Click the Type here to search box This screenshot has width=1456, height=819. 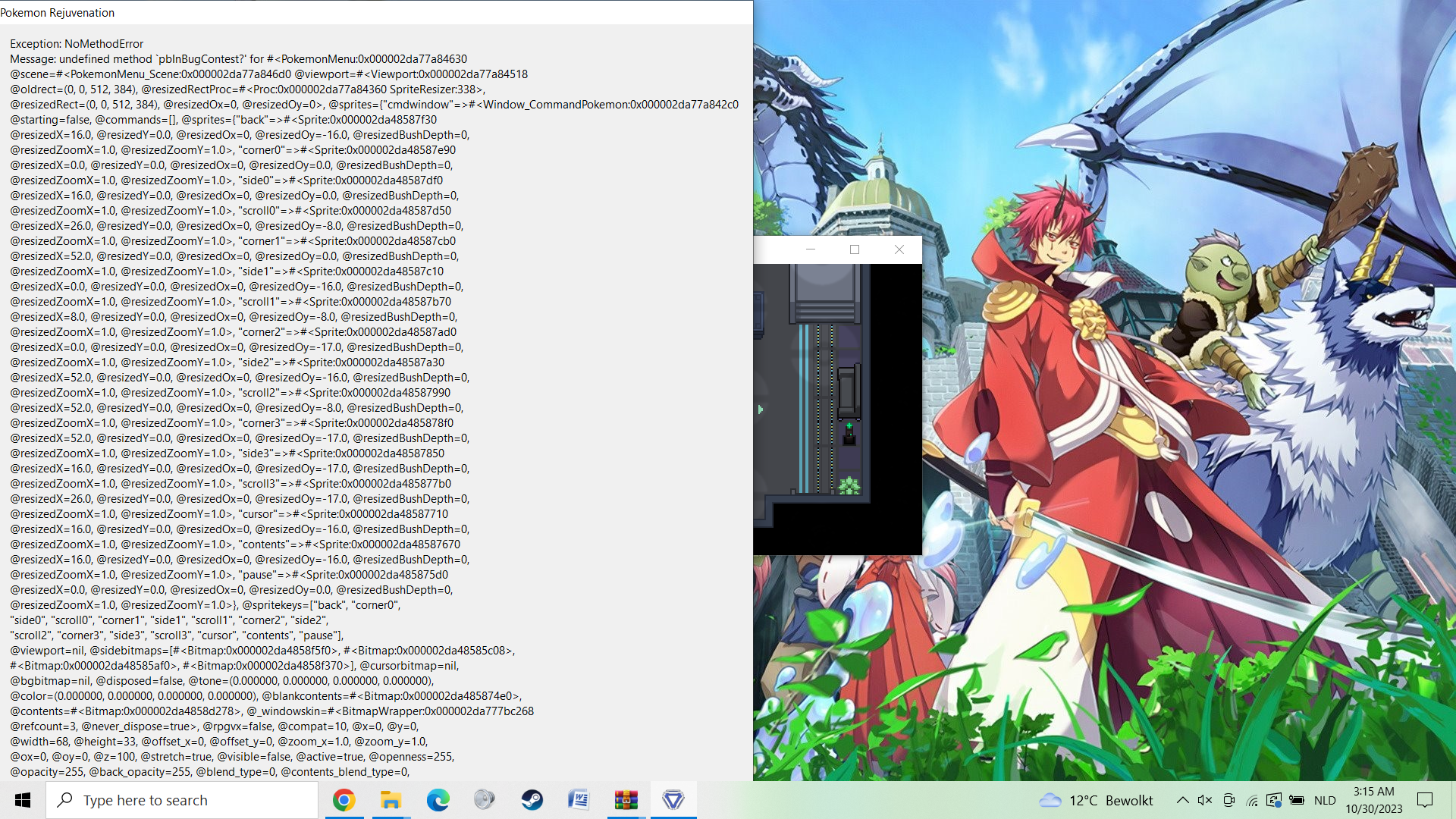tap(182, 800)
